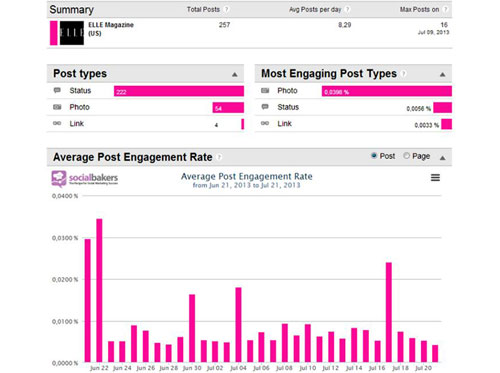The height and width of the screenshot is (373, 500).
Task: Click the Jul 10 x-axis label
Action: tap(308, 368)
